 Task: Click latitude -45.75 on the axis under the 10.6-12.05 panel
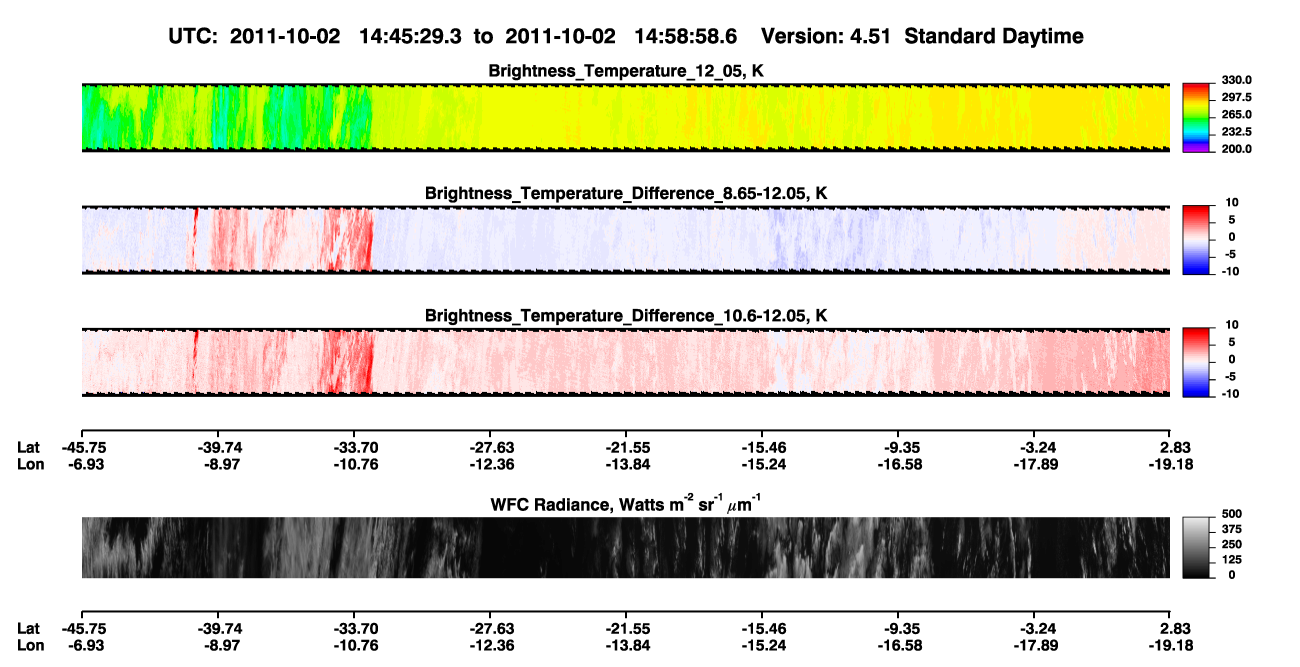[82, 448]
